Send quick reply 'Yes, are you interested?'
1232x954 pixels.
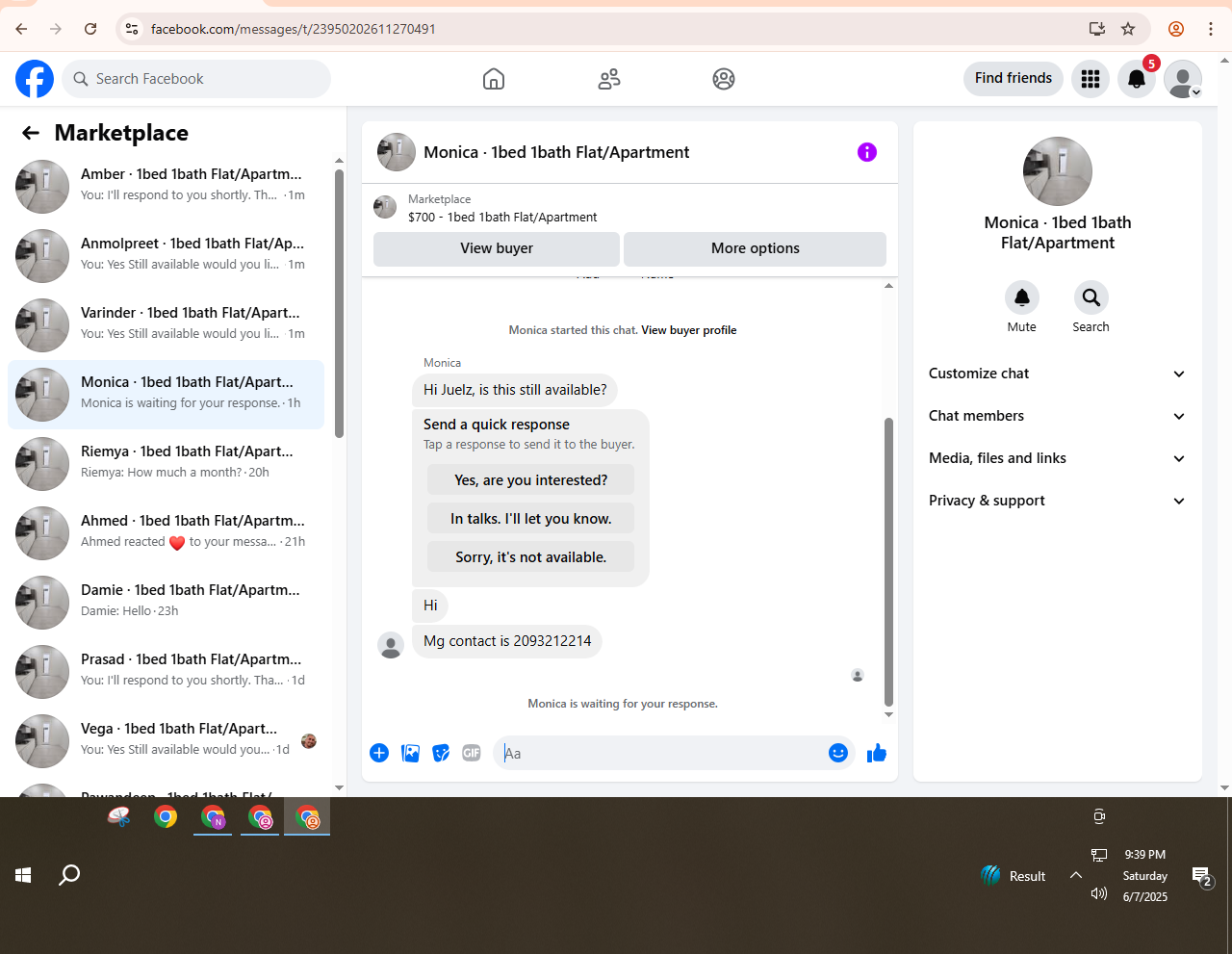click(531, 479)
